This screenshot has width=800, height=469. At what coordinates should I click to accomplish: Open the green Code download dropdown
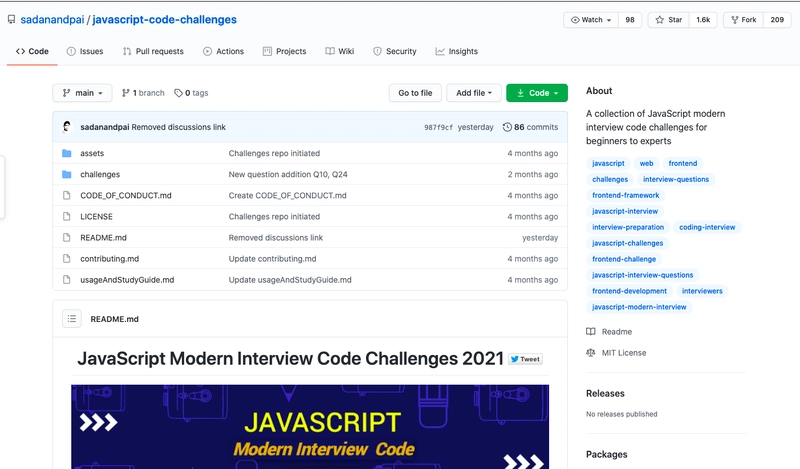point(537,93)
